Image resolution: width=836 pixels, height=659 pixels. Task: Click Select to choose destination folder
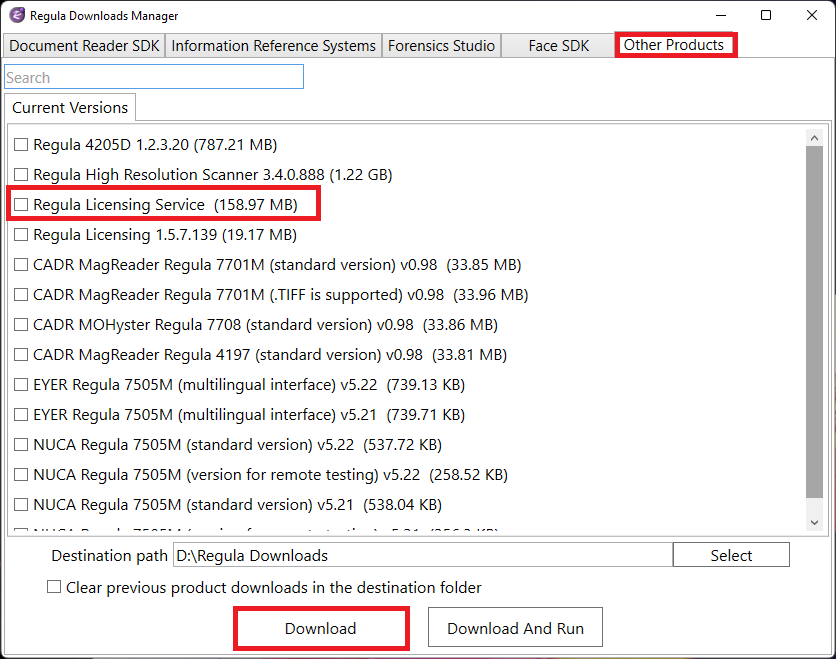pos(731,555)
